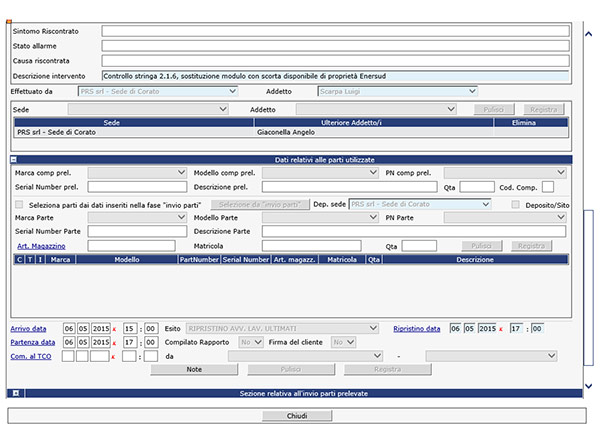Image resolution: width=600 pixels, height=436 pixels.
Task: Open the first 'da' dropdown
Action: coord(305,356)
